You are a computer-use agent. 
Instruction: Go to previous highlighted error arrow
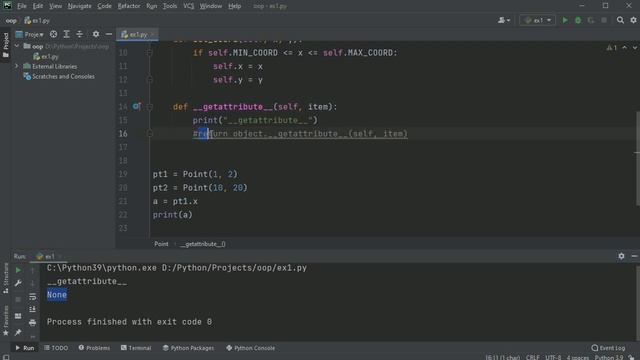(x=624, y=48)
